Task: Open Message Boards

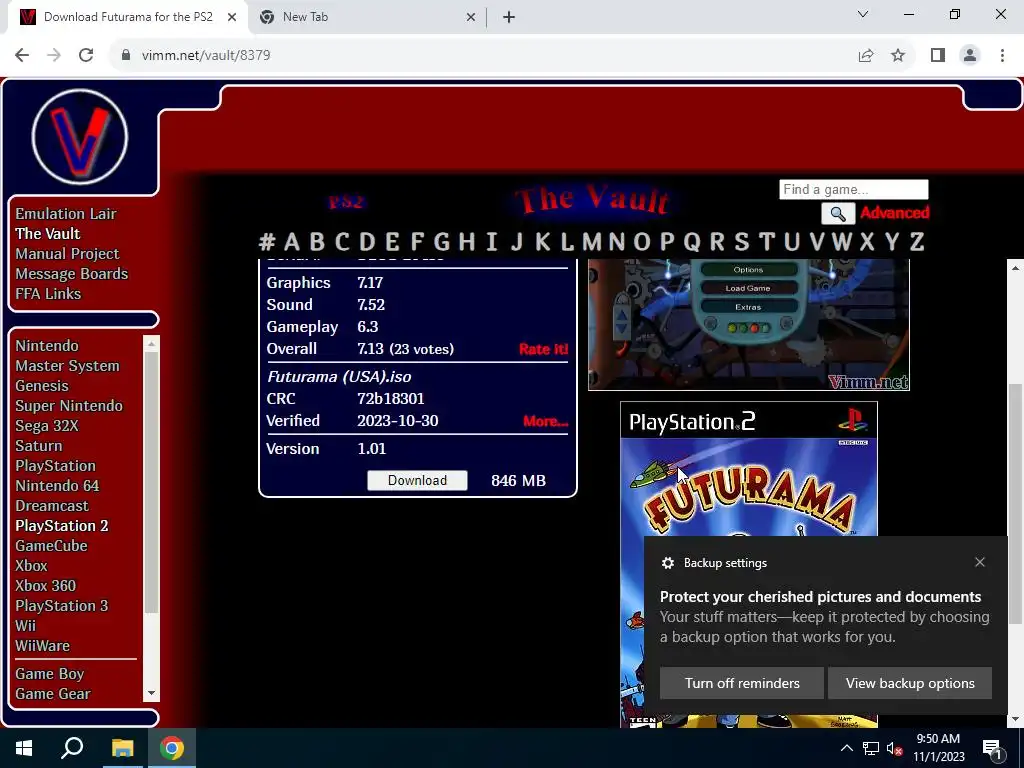Action: 72,274
